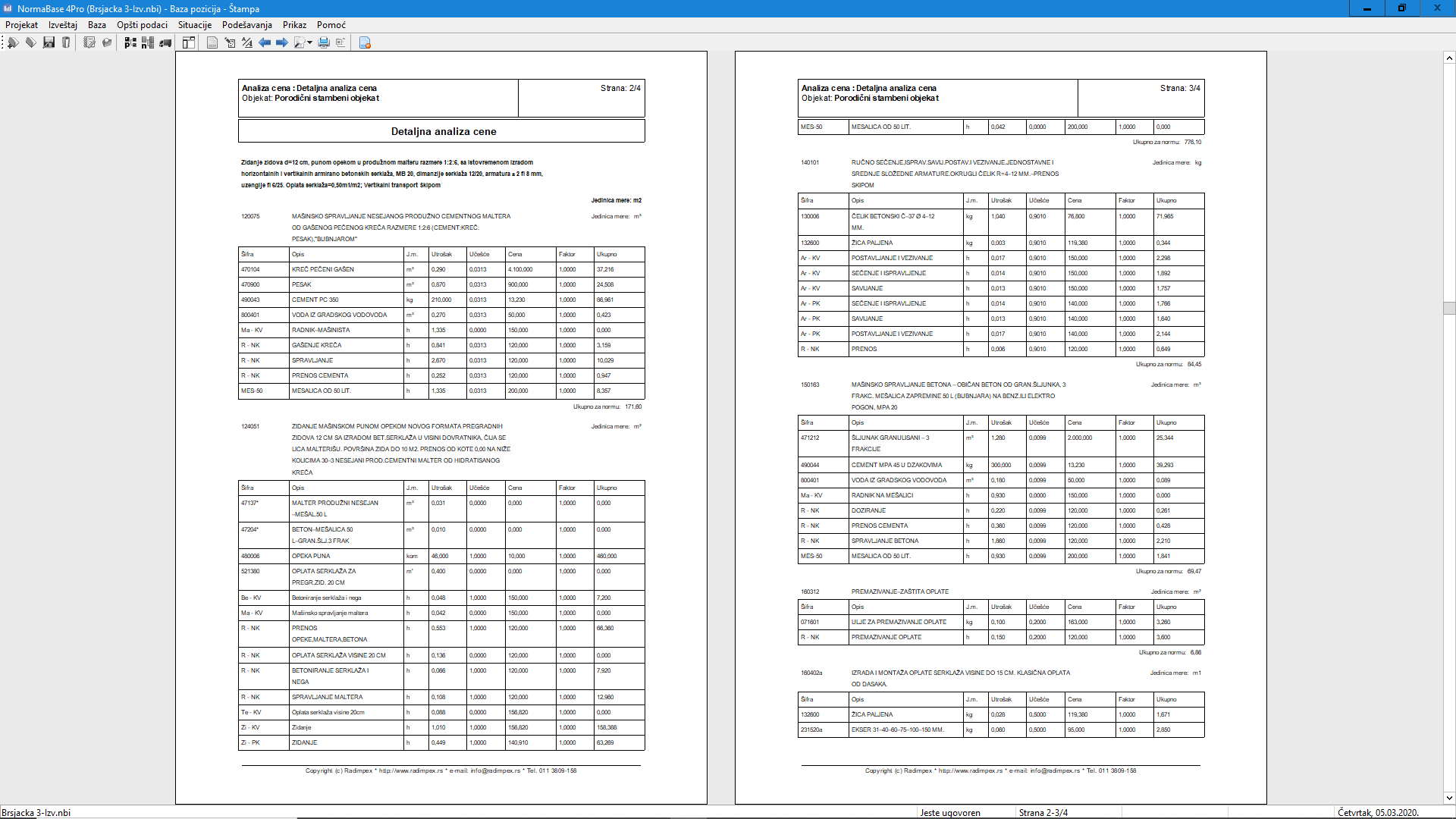The width and height of the screenshot is (1456, 819).
Task: Open the Situacije menu
Action: 195,25
